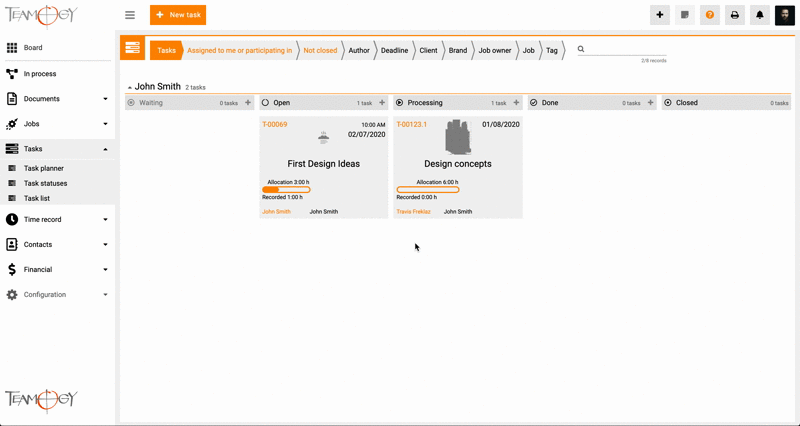Collapse the John Smith task group
Viewport: 800px width, 426px height.
click(x=129, y=88)
